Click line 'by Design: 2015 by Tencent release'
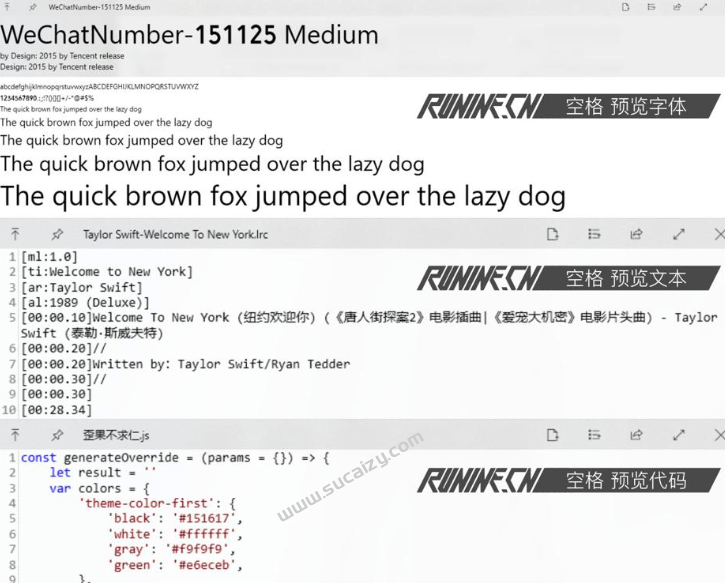 pos(62,56)
